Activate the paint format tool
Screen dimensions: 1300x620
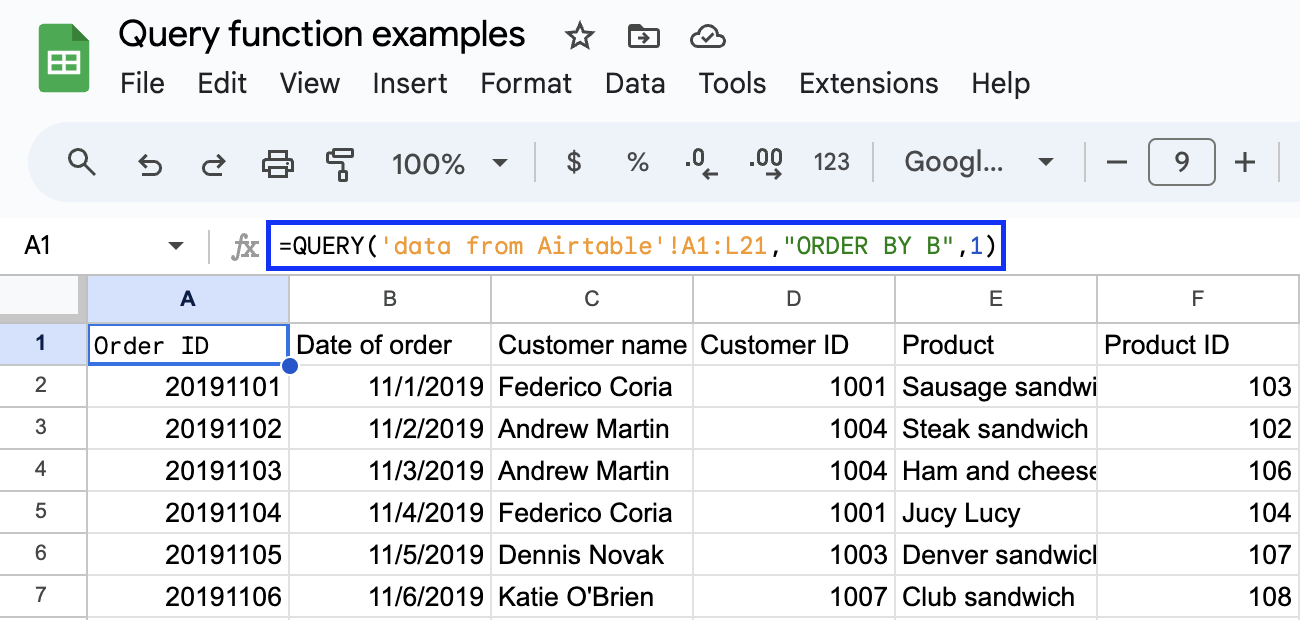341,163
